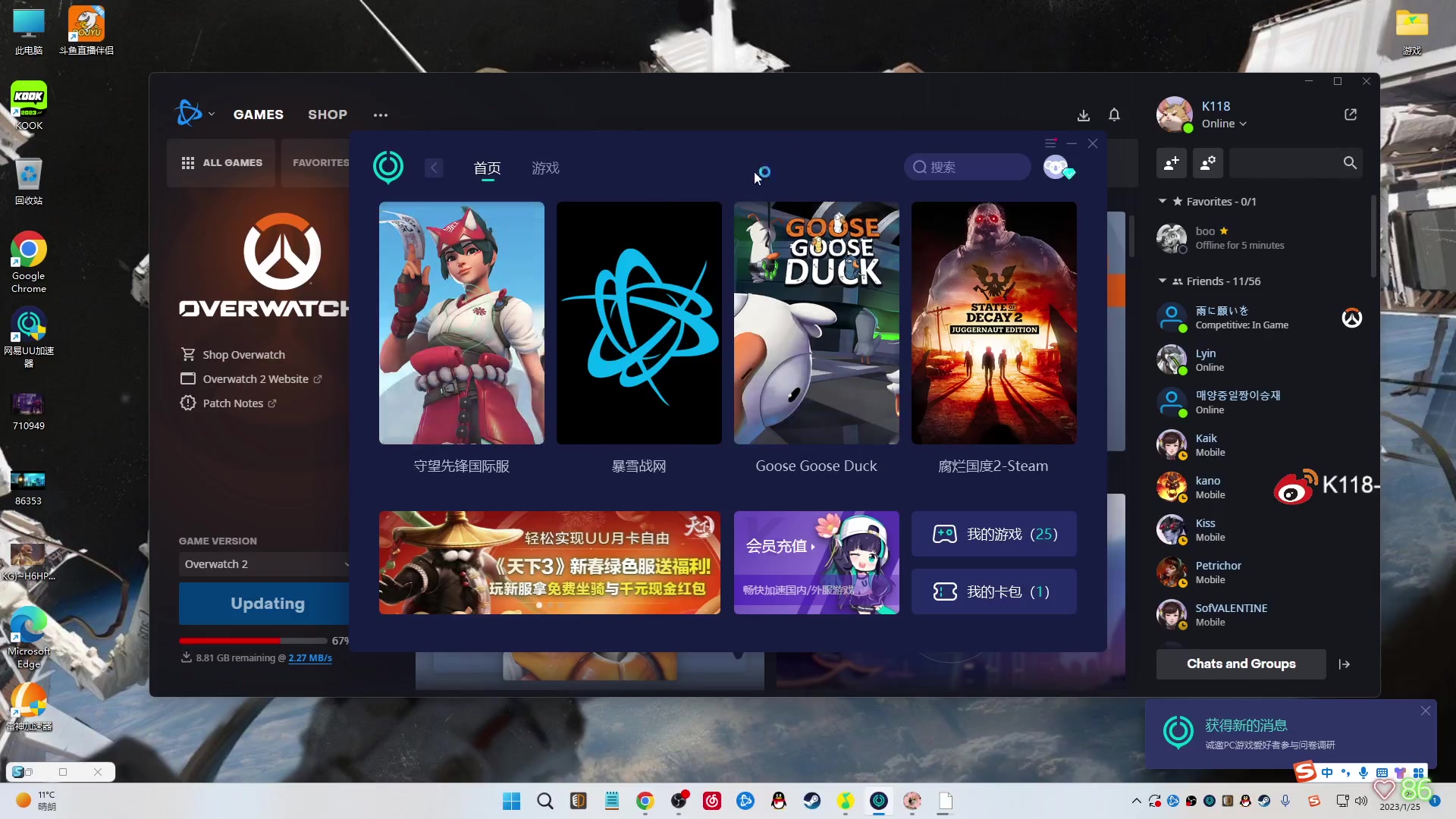Viewport: 1456px width, 819px height.
Task: Open Windows Start menu
Action: 512,801
